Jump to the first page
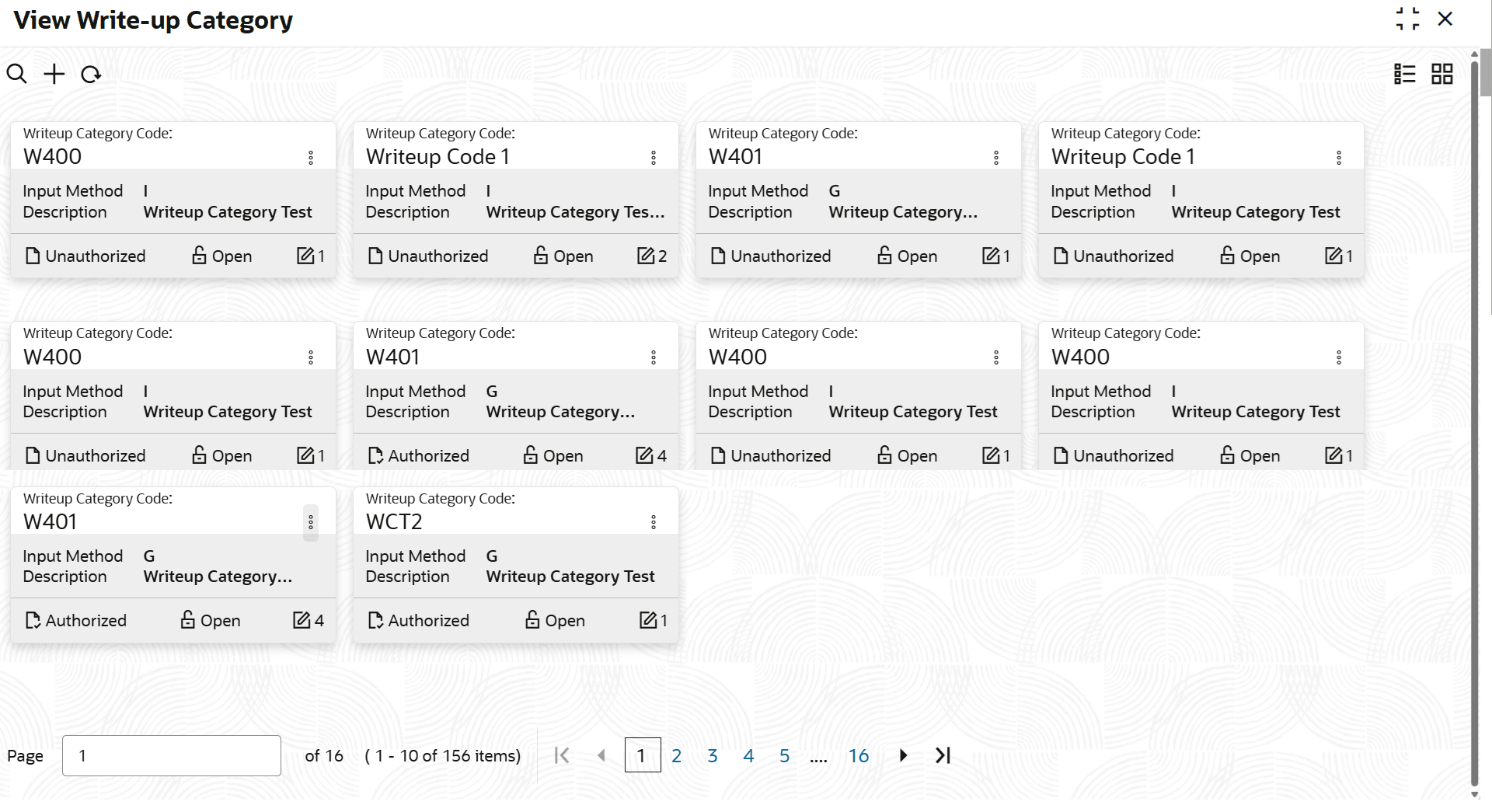Viewport: 1492px width, 812px height. tap(562, 755)
